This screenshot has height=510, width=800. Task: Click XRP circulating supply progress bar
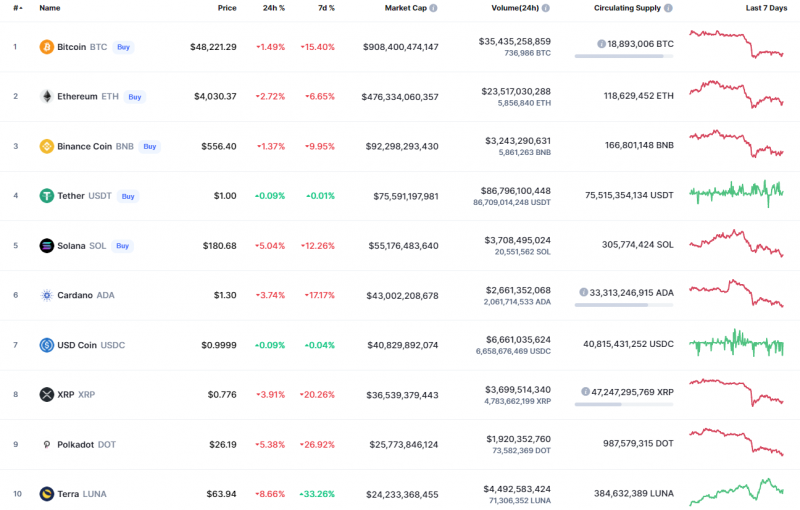tap(623, 404)
